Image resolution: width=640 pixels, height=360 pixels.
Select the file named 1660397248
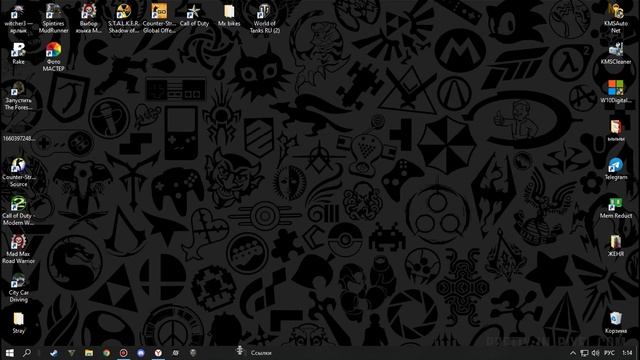(x=19, y=138)
